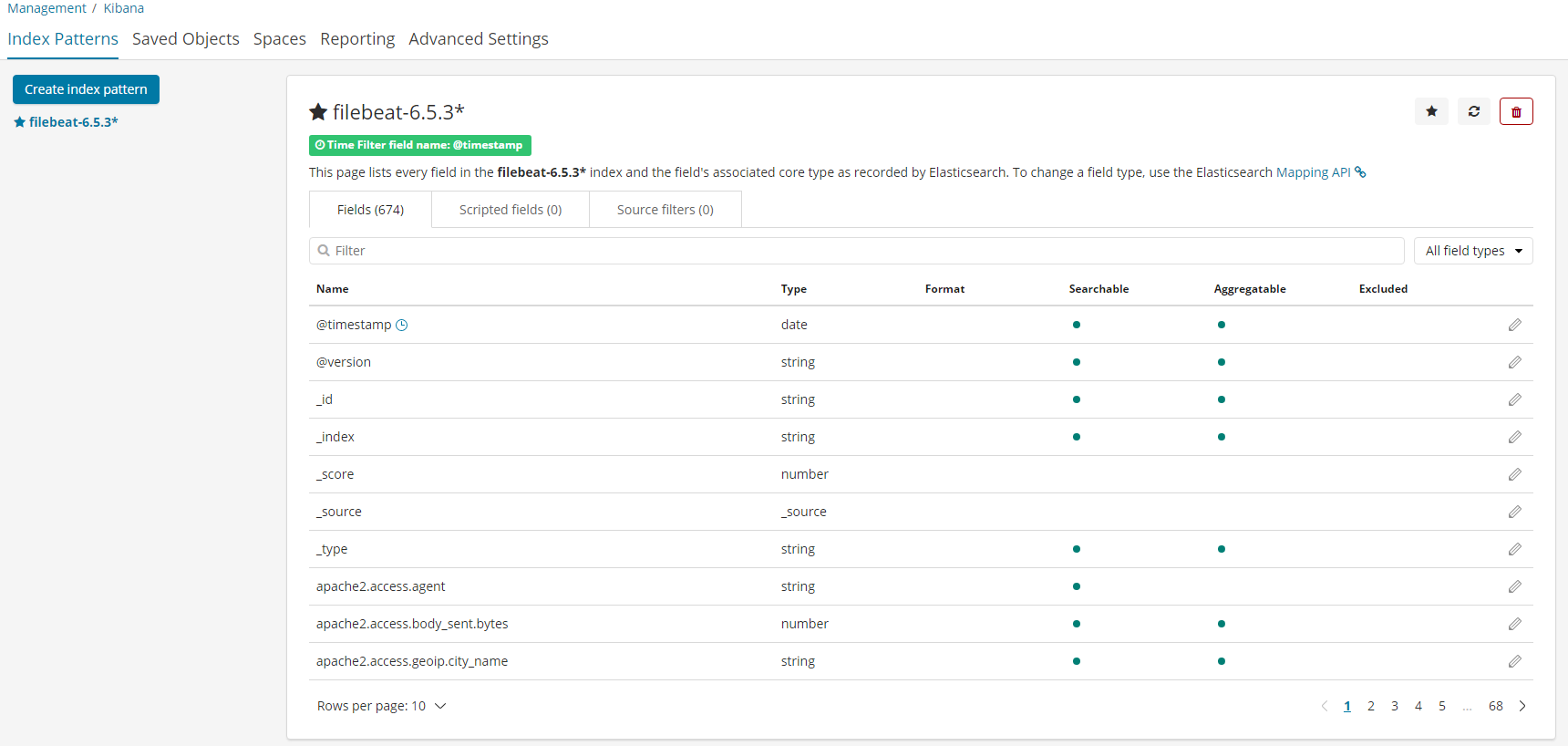Edit the _id field pencil icon
Screen dimensions: 1568x746
pos(1514,399)
